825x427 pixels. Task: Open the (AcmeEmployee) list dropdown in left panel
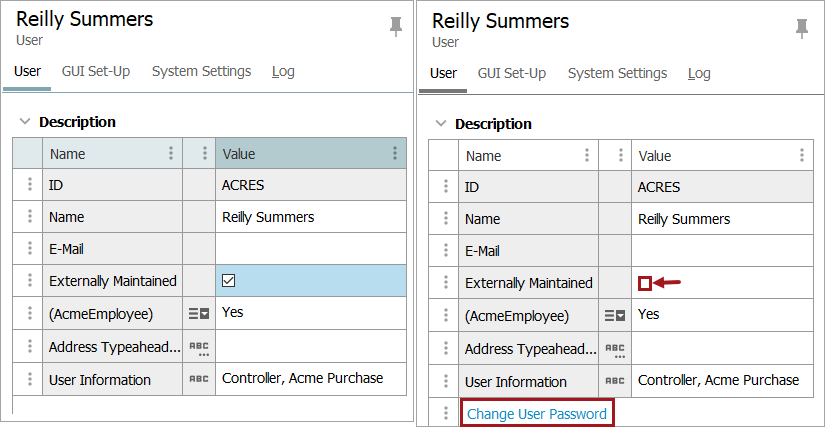tap(198, 313)
